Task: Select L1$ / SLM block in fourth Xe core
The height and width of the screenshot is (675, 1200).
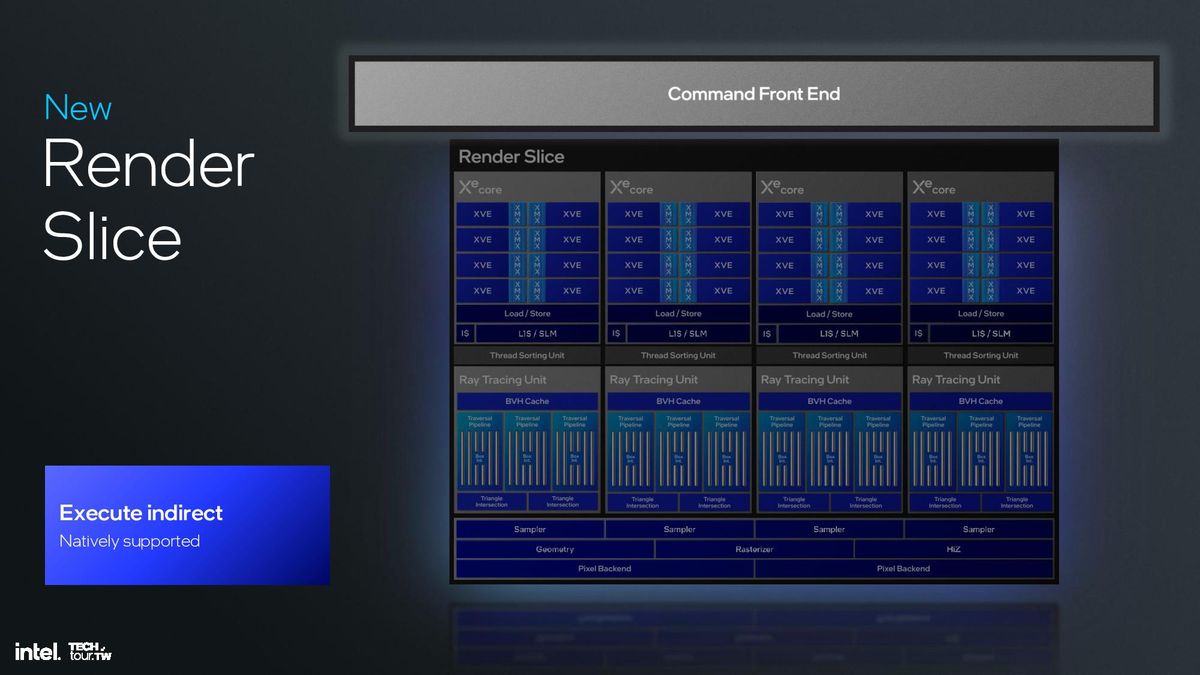Action: click(990, 333)
